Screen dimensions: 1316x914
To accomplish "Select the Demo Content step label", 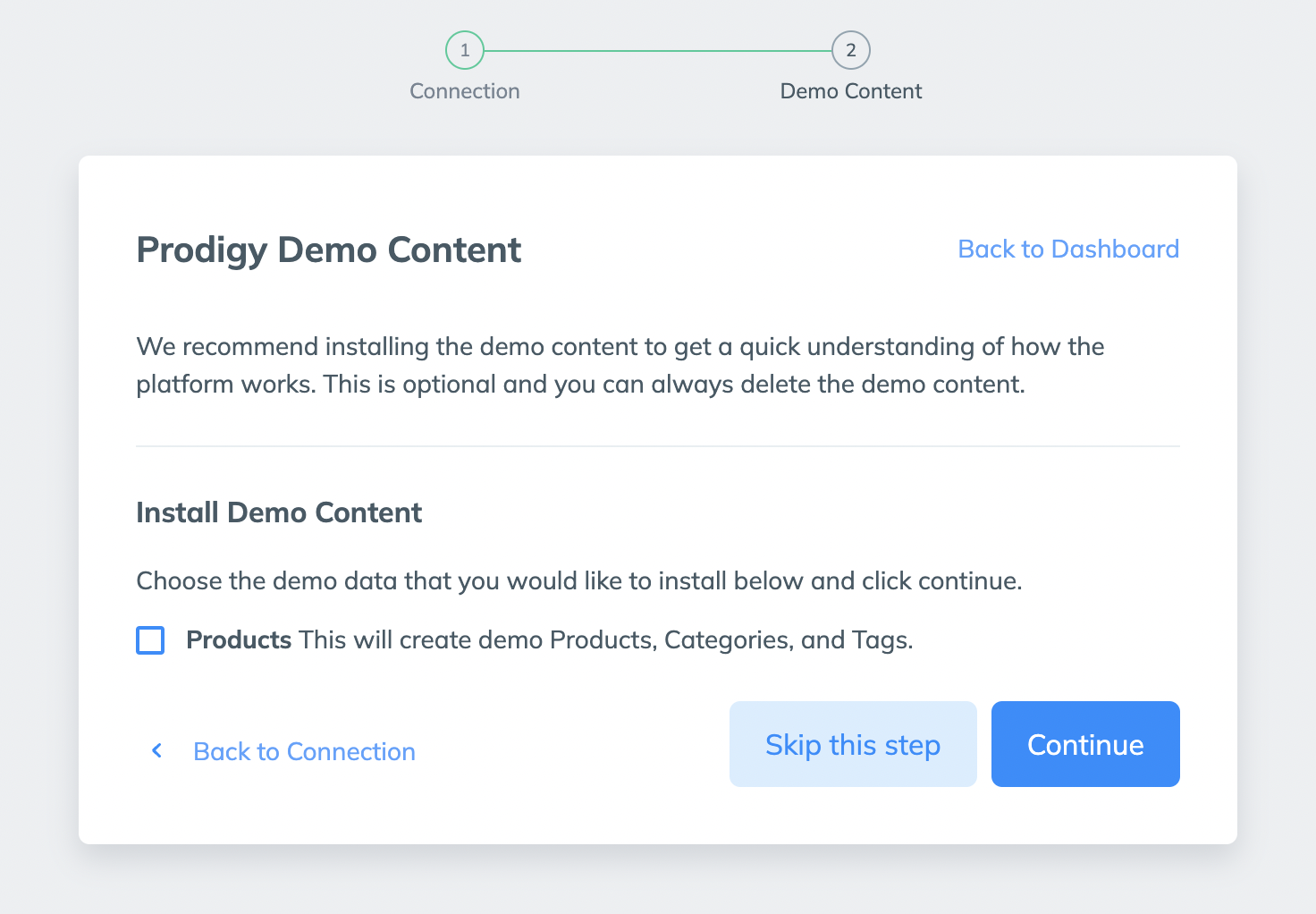I will (x=851, y=91).
